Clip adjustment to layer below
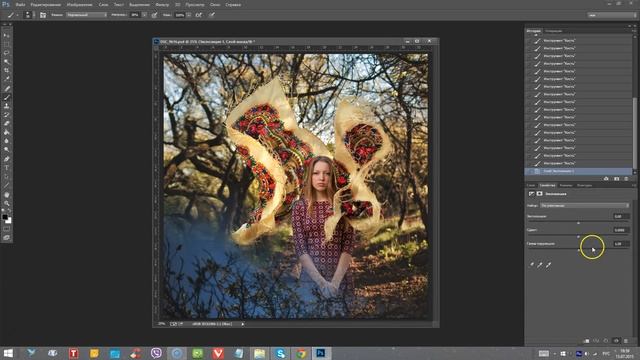Viewport: 640px width, 360px height. (587, 341)
